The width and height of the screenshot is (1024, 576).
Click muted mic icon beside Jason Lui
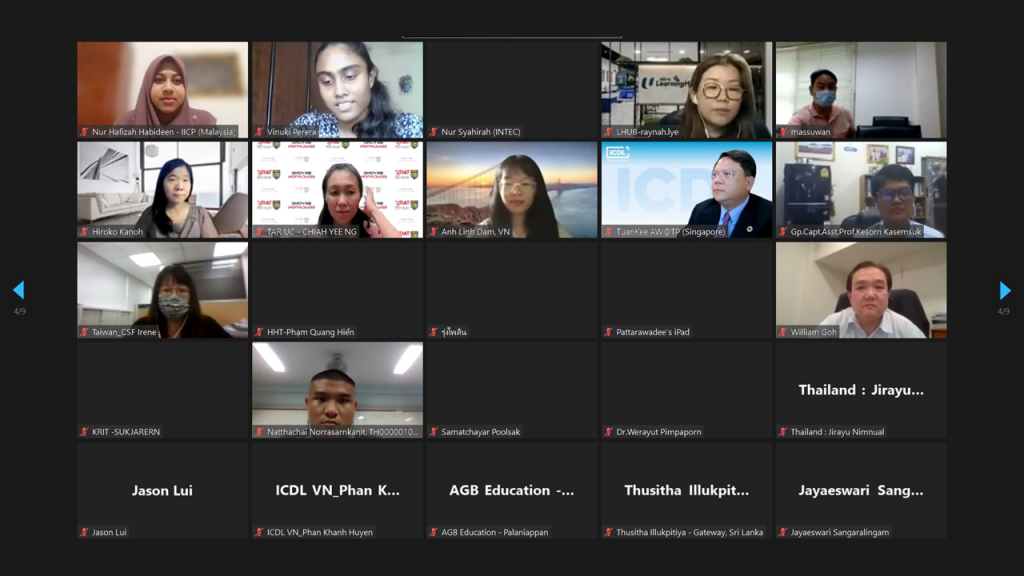tap(84, 532)
